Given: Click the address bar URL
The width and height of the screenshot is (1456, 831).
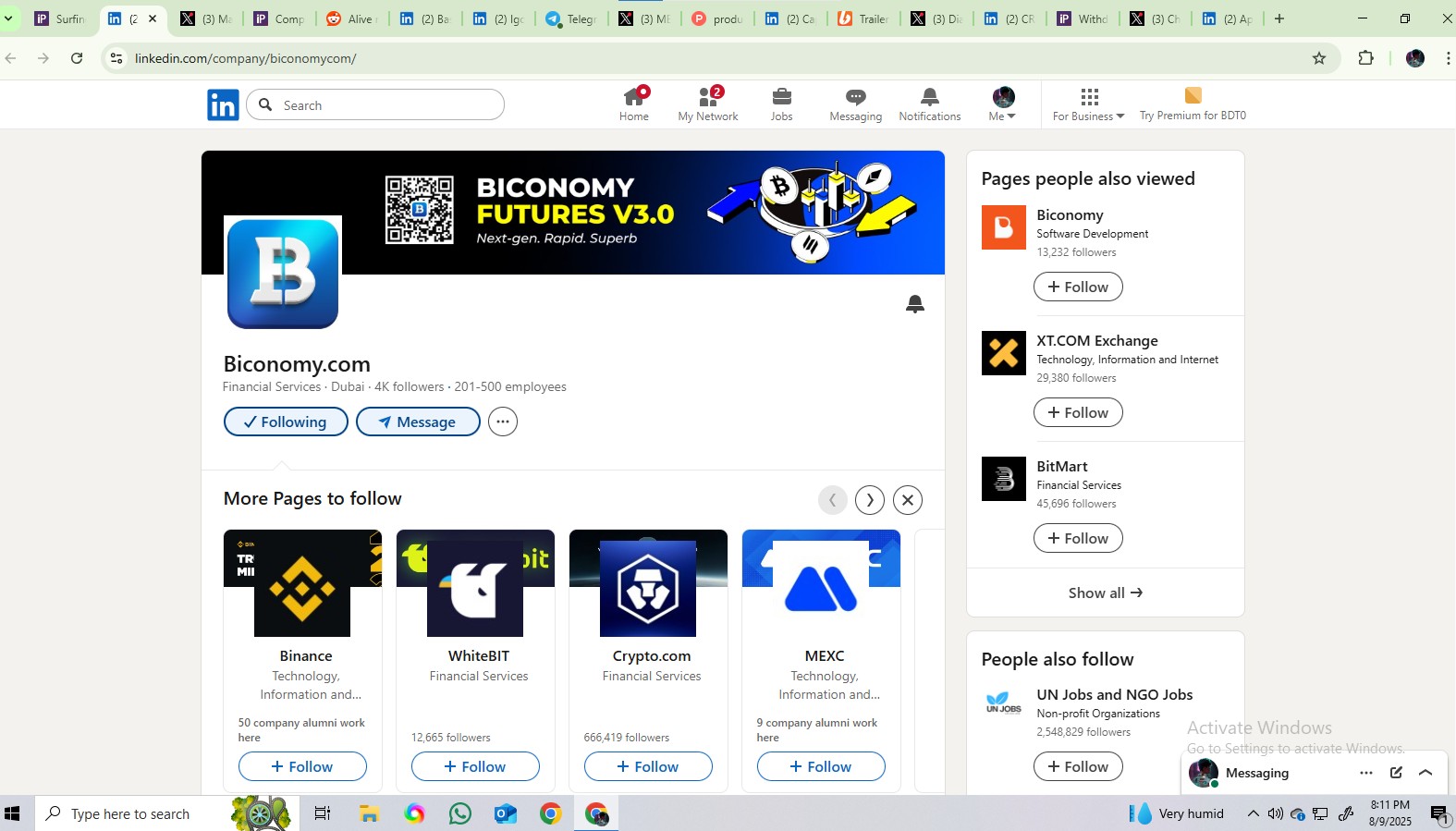Looking at the screenshot, I should pos(246,58).
